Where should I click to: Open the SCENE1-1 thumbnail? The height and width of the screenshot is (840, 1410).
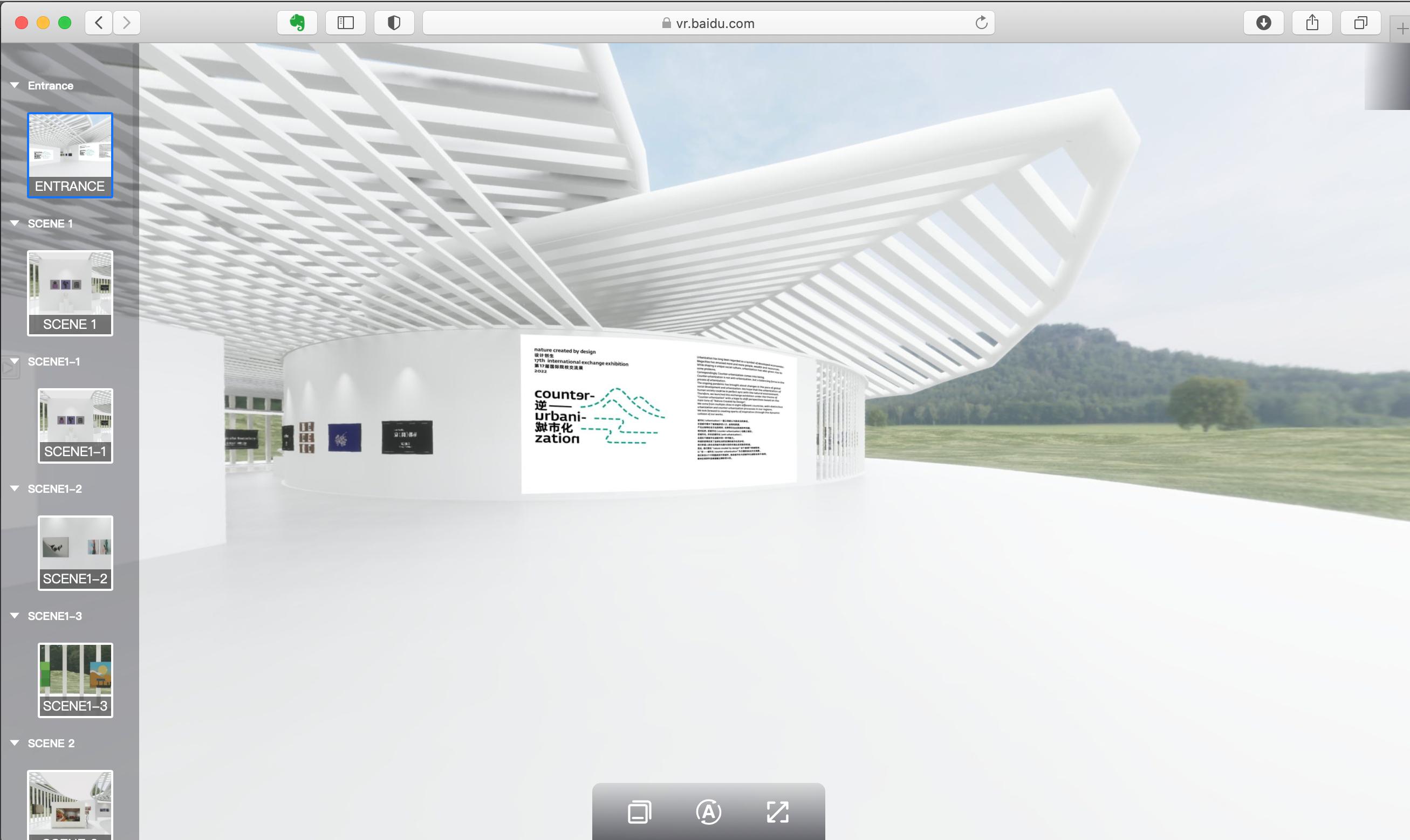coord(76,425)
